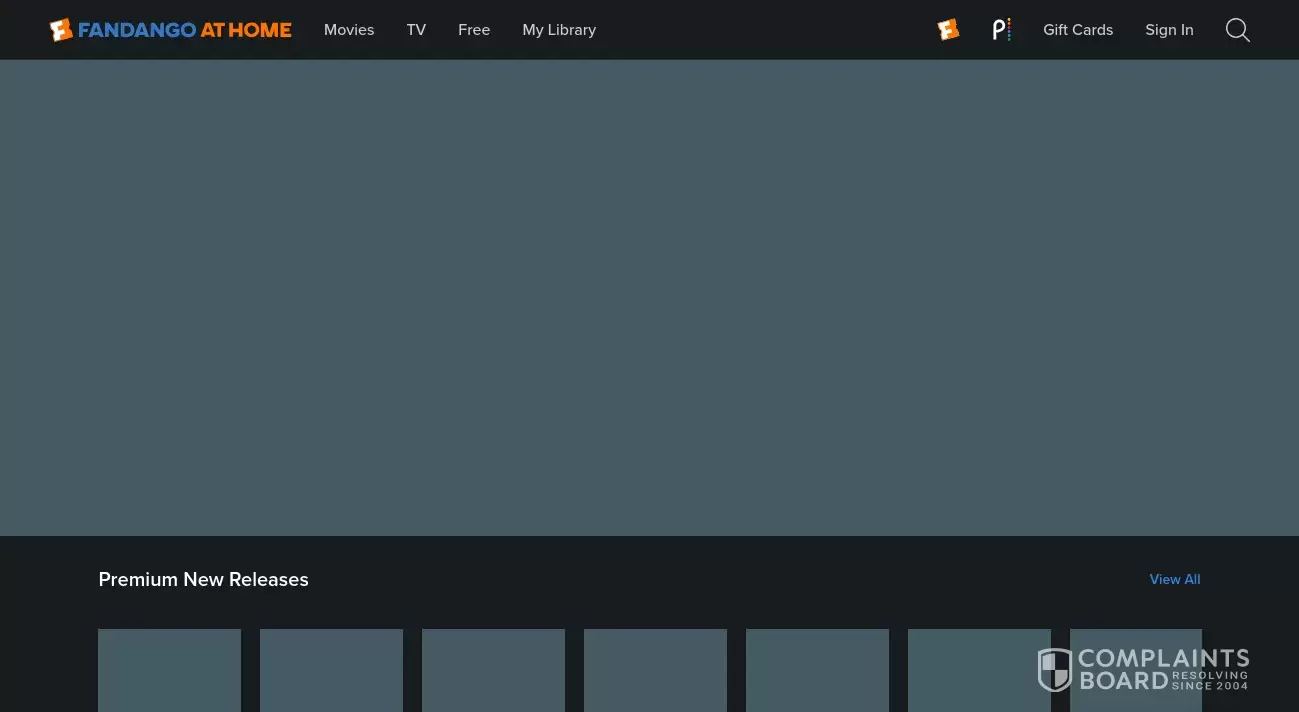Open My Library
The image size is (1299, 712).
click(x=559, y=30)
